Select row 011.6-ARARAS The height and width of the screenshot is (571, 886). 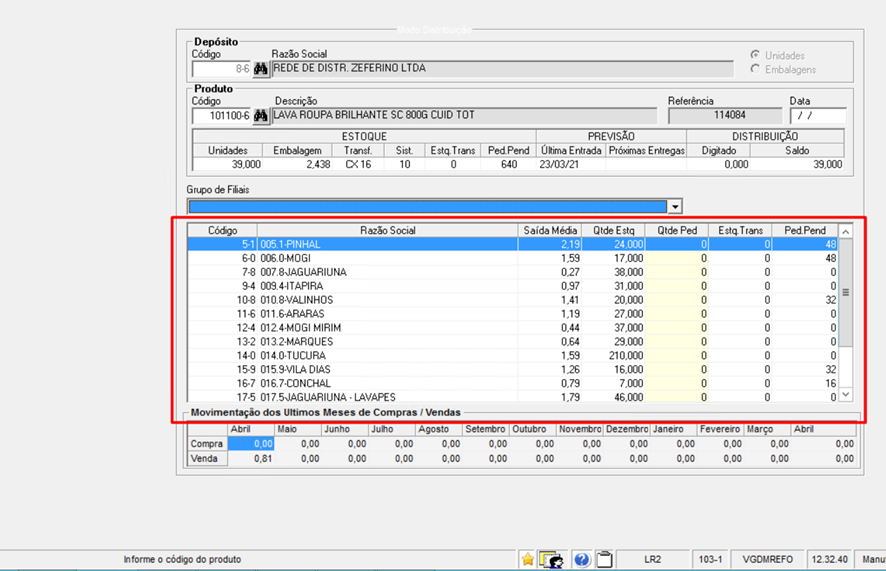click(x=513, y=313)
